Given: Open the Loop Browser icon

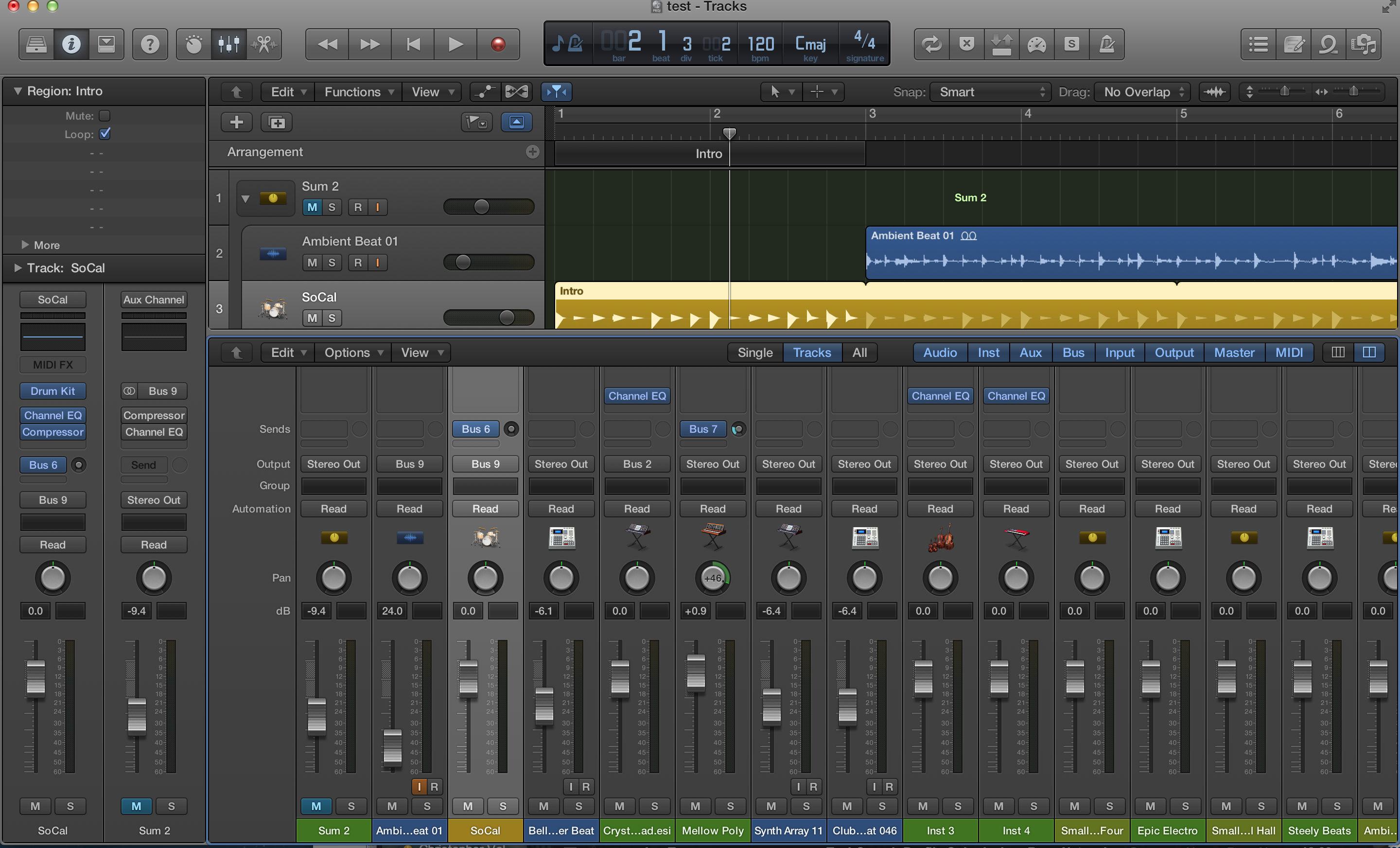Looking at the screenshot, I should (x=1328, y=44).
